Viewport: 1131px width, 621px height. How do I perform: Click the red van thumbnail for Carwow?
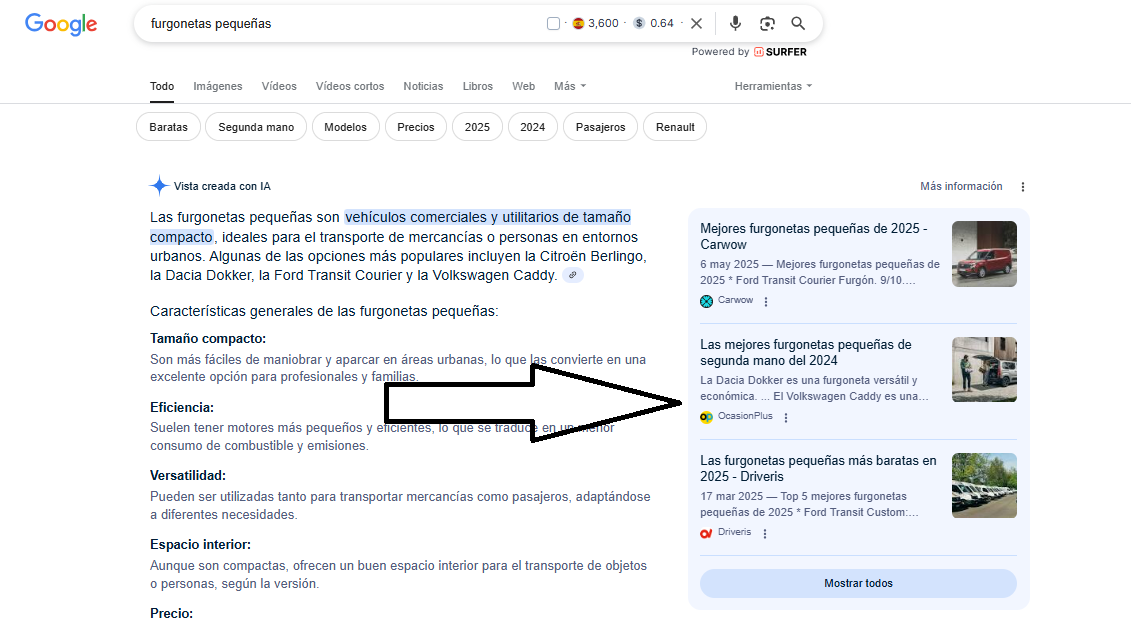click(985, 254)
